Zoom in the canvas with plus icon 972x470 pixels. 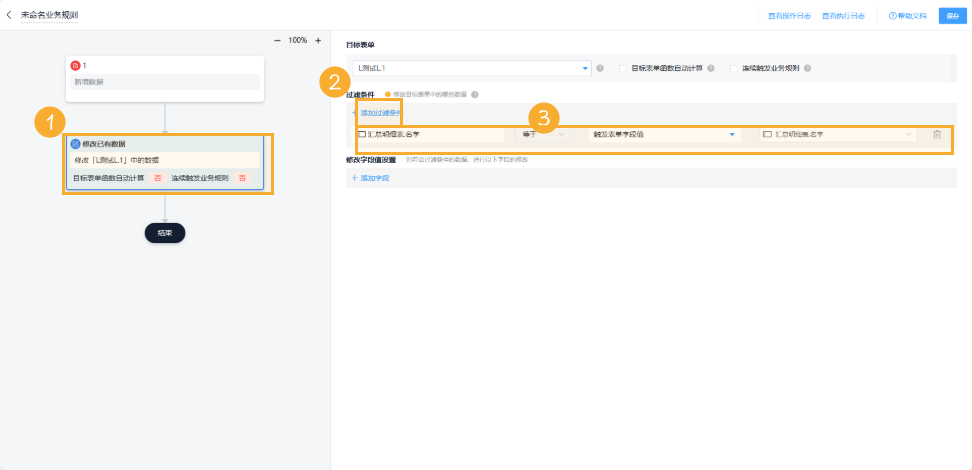[318, 40]
